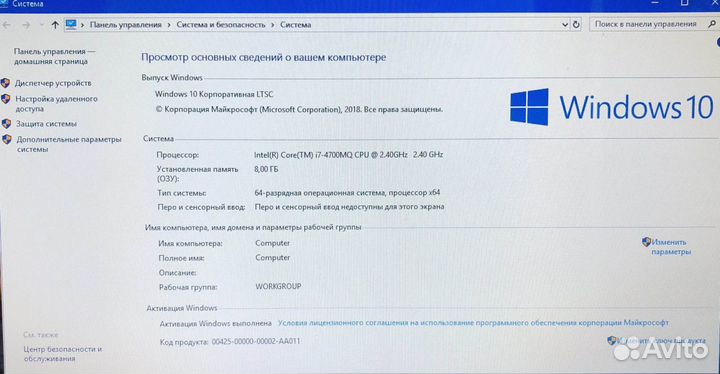Open 'Панель управления — домашняя страница' link
Image resolution: width=720 pixels, height=374 pixels.
(54, 56)
